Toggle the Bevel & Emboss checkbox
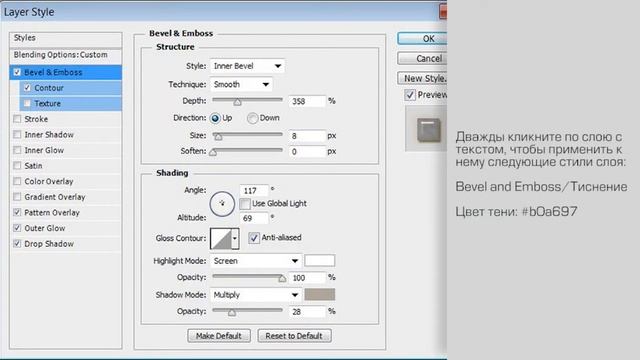 [x=17, y=72]
